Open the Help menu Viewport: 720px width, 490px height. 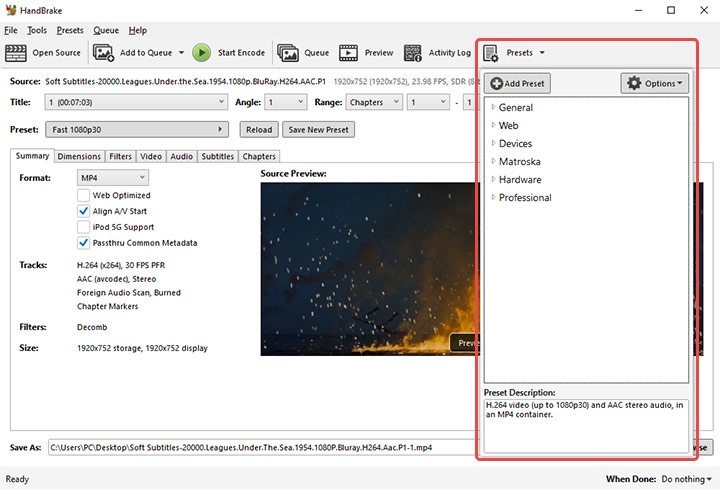point(137,30)
